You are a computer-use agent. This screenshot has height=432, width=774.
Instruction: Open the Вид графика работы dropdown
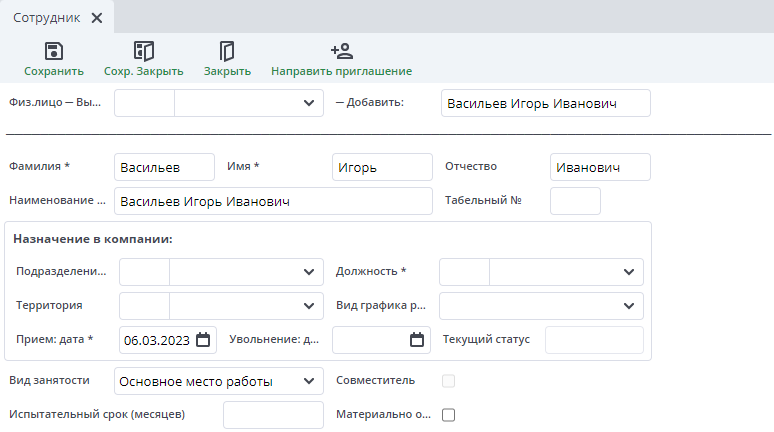628,306
